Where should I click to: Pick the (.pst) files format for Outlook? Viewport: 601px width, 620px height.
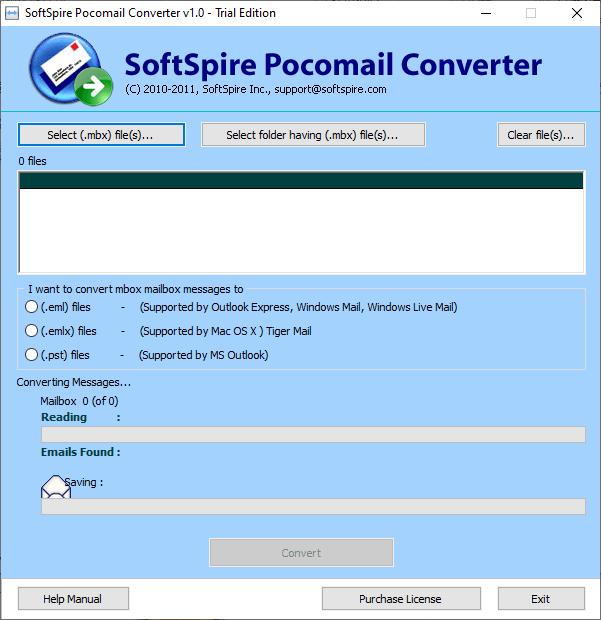(x=32, y=355)
